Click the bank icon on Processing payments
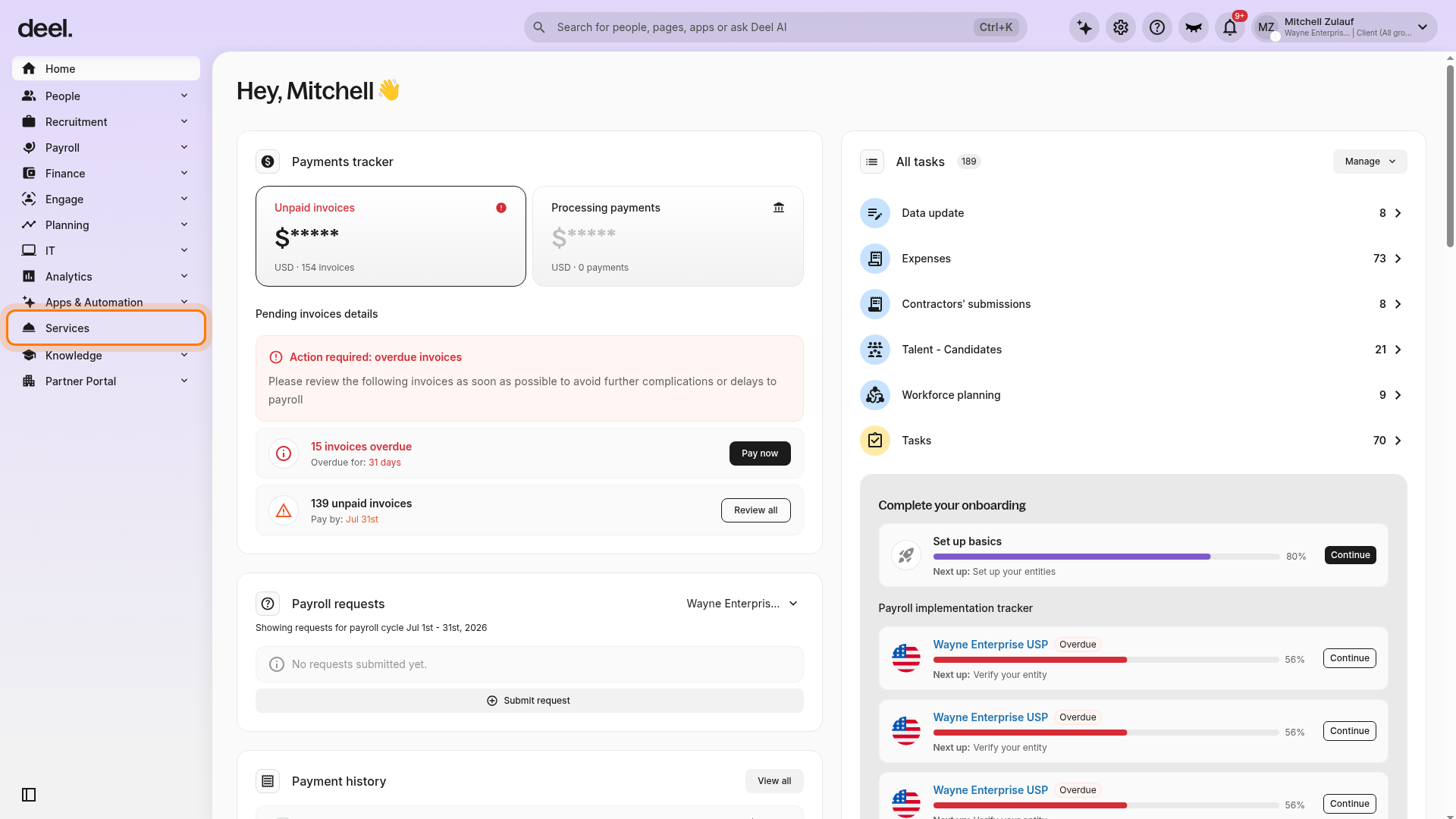This screenshot has width=1456, height=819. (x=779, y=208)
